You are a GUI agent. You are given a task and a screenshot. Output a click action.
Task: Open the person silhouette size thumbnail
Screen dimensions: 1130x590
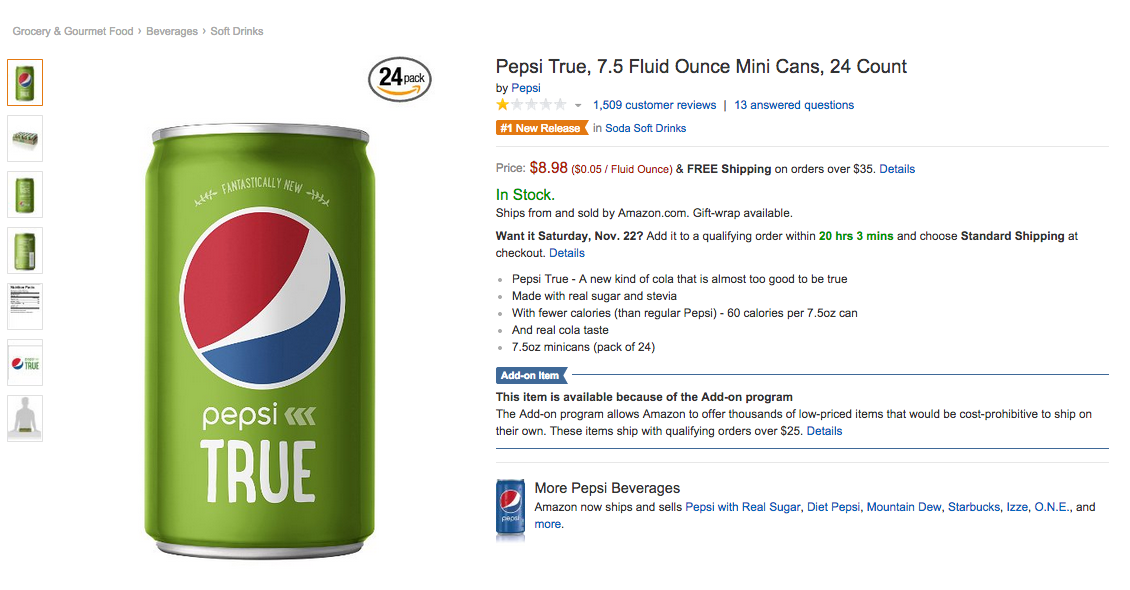pyautogui.click(x=25, y=418)
